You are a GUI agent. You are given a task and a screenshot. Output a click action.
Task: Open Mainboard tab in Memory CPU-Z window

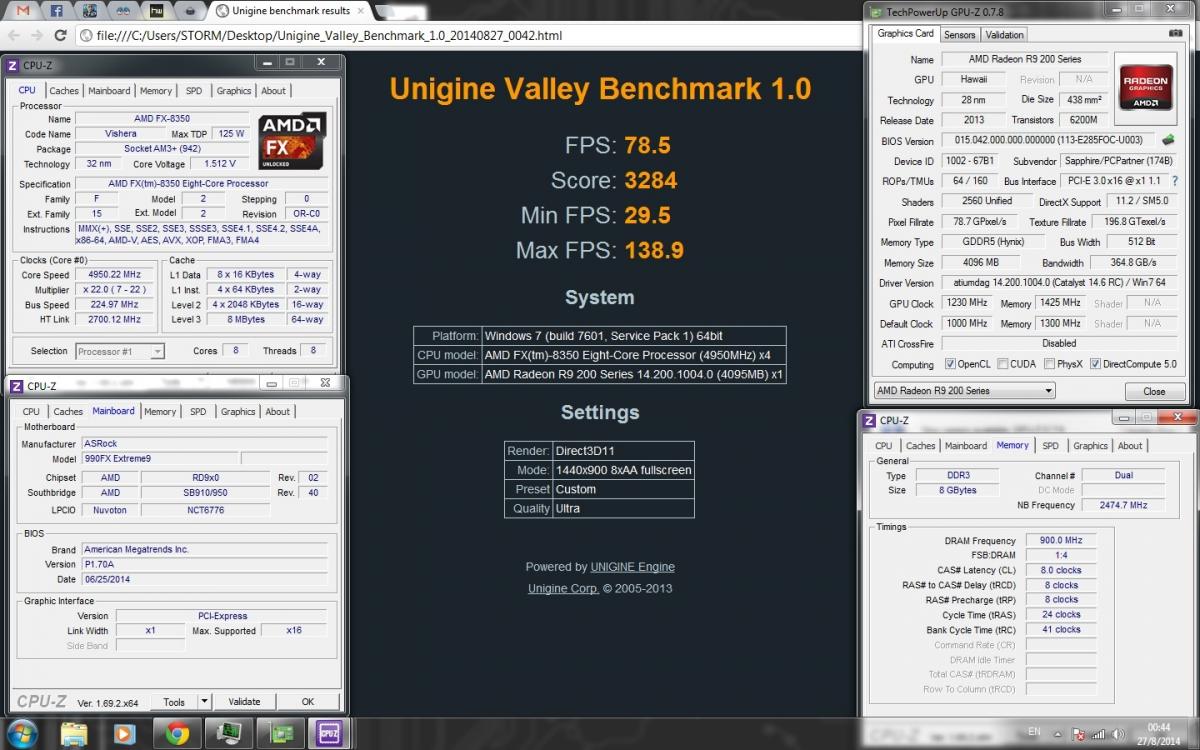point(966,446)
